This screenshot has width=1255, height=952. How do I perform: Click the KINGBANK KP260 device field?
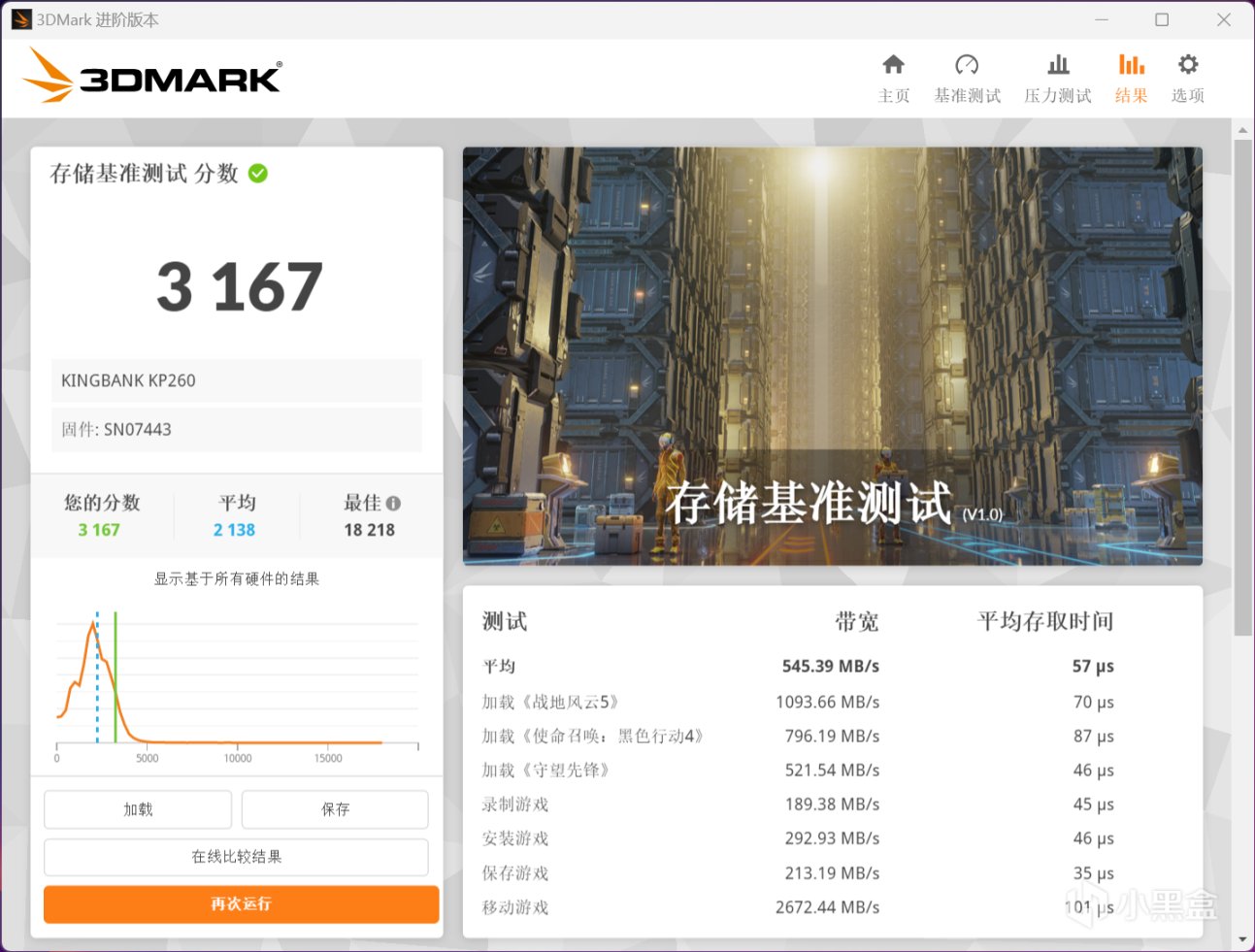coord(237,380)
